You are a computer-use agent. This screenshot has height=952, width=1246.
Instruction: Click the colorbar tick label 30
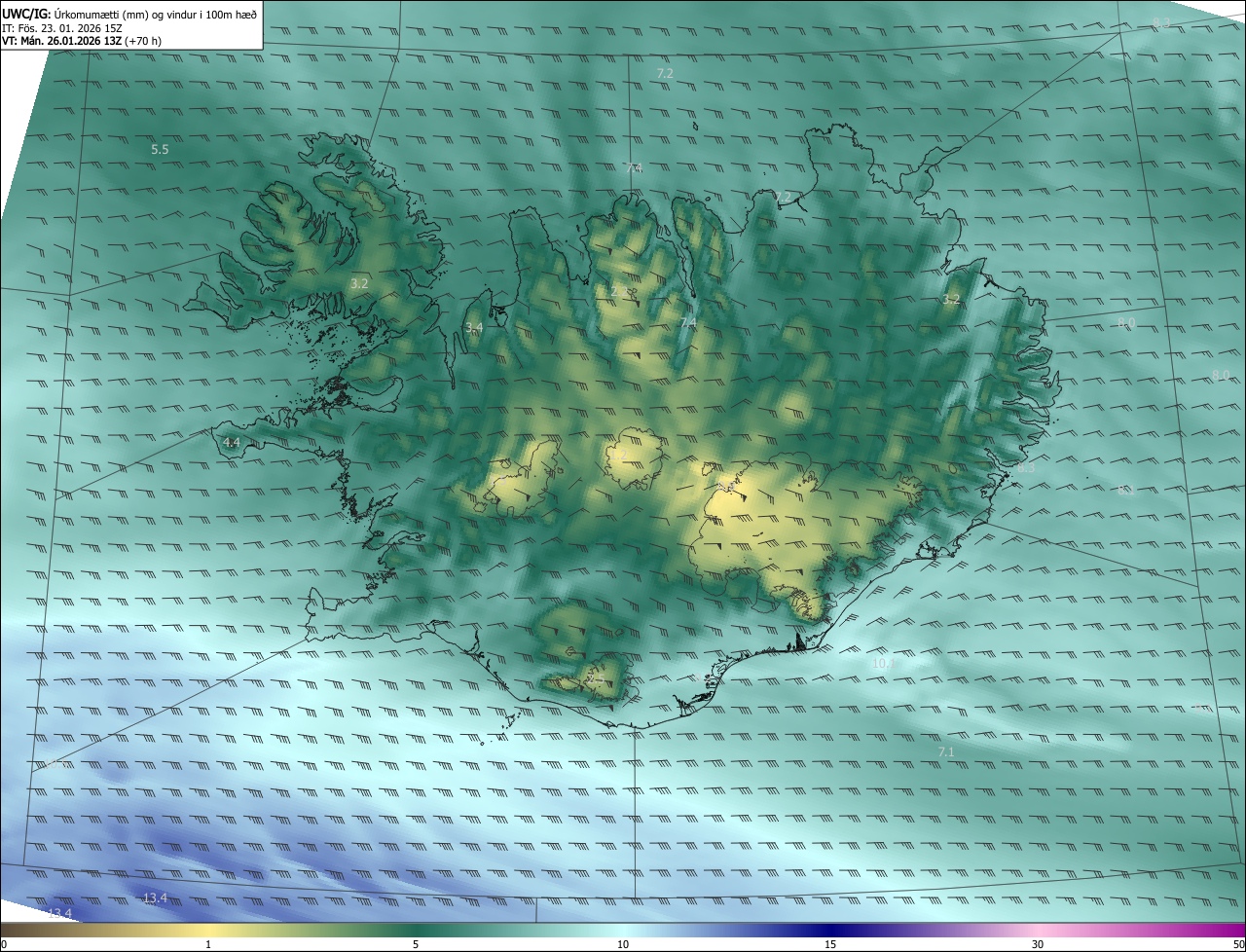tap(1038, 945)
